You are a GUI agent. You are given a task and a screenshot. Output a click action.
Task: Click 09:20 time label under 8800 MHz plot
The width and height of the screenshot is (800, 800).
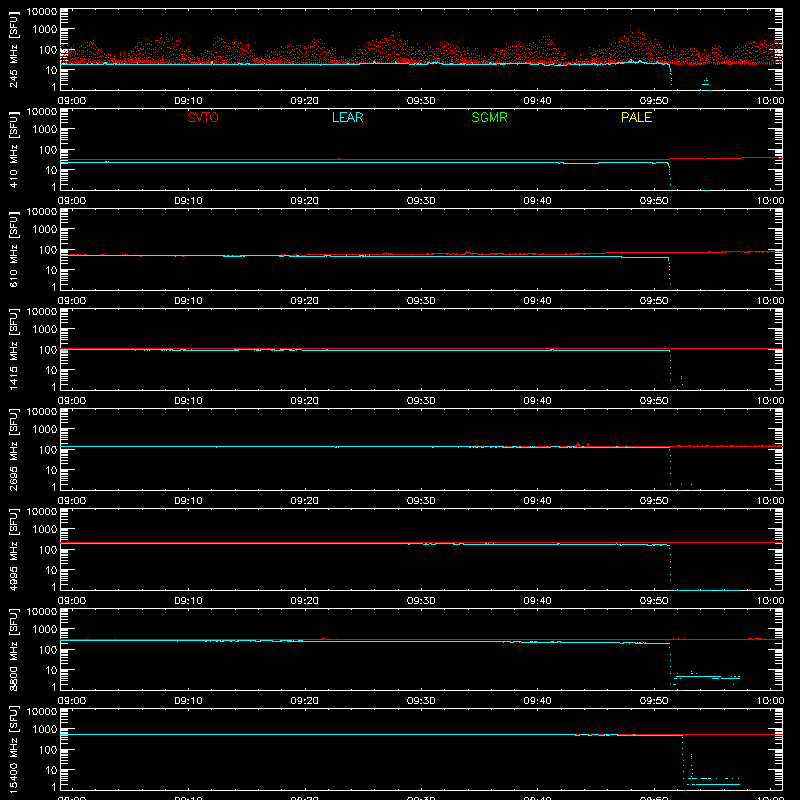[x=305, y=701]
